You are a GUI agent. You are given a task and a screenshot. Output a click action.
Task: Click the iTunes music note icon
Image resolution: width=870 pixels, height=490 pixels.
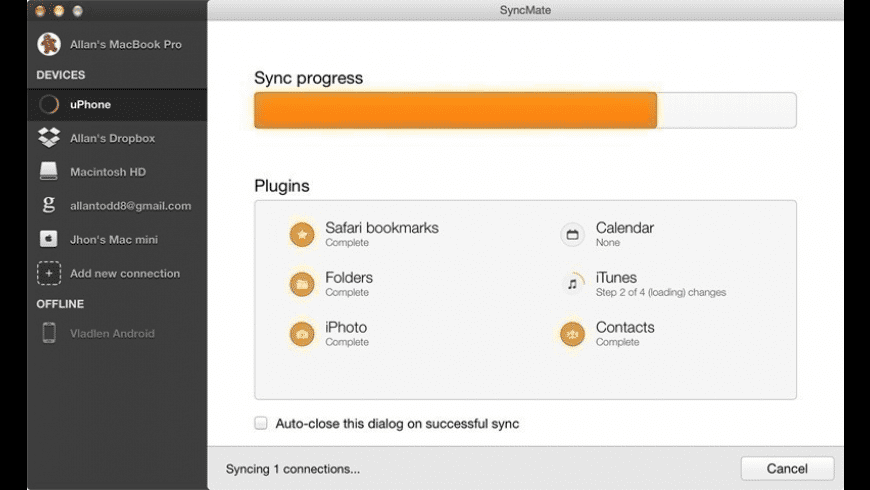(572, 284)
